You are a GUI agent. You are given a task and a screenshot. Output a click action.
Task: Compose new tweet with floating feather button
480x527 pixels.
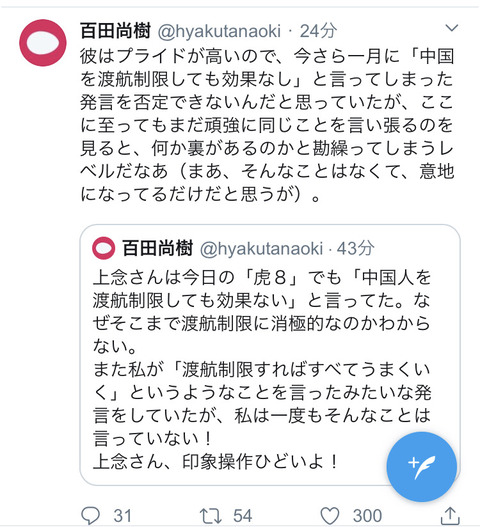click(x=422, y=467)
